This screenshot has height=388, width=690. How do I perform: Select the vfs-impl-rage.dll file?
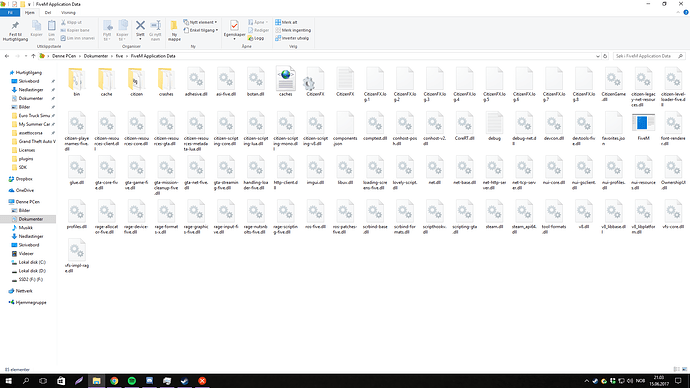tap(77, 256)
